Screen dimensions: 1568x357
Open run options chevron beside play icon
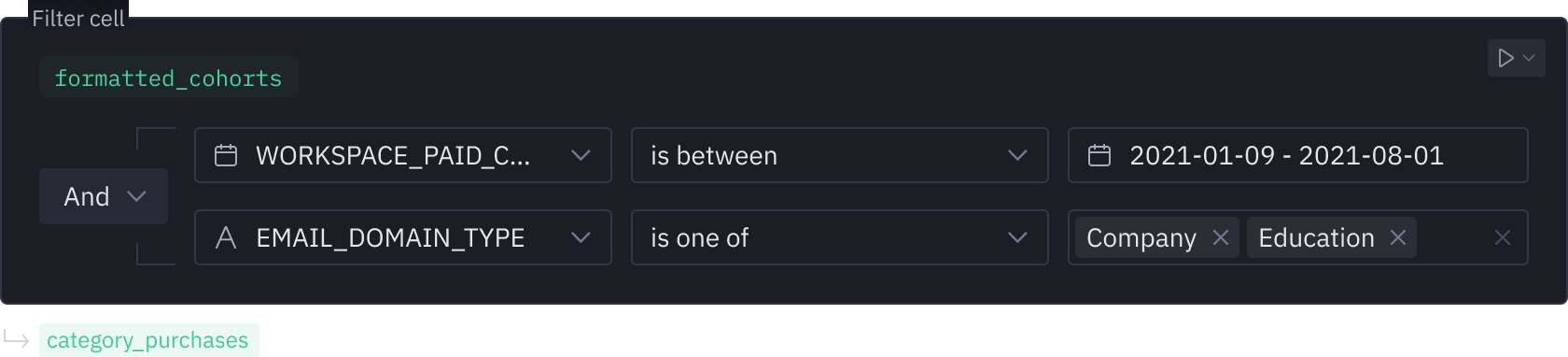(x=1529, y=58)
